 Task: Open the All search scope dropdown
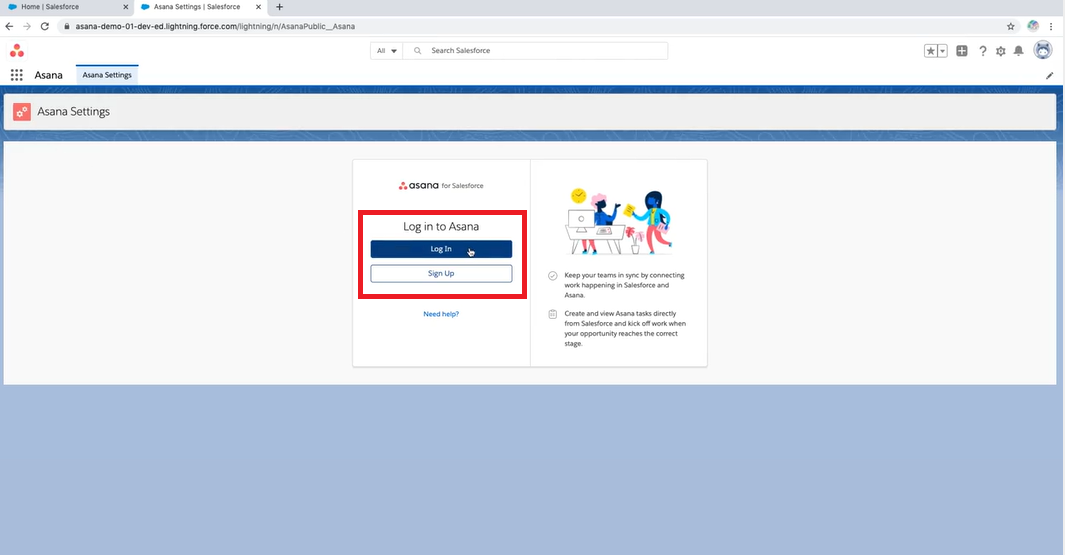coord(386,51)
